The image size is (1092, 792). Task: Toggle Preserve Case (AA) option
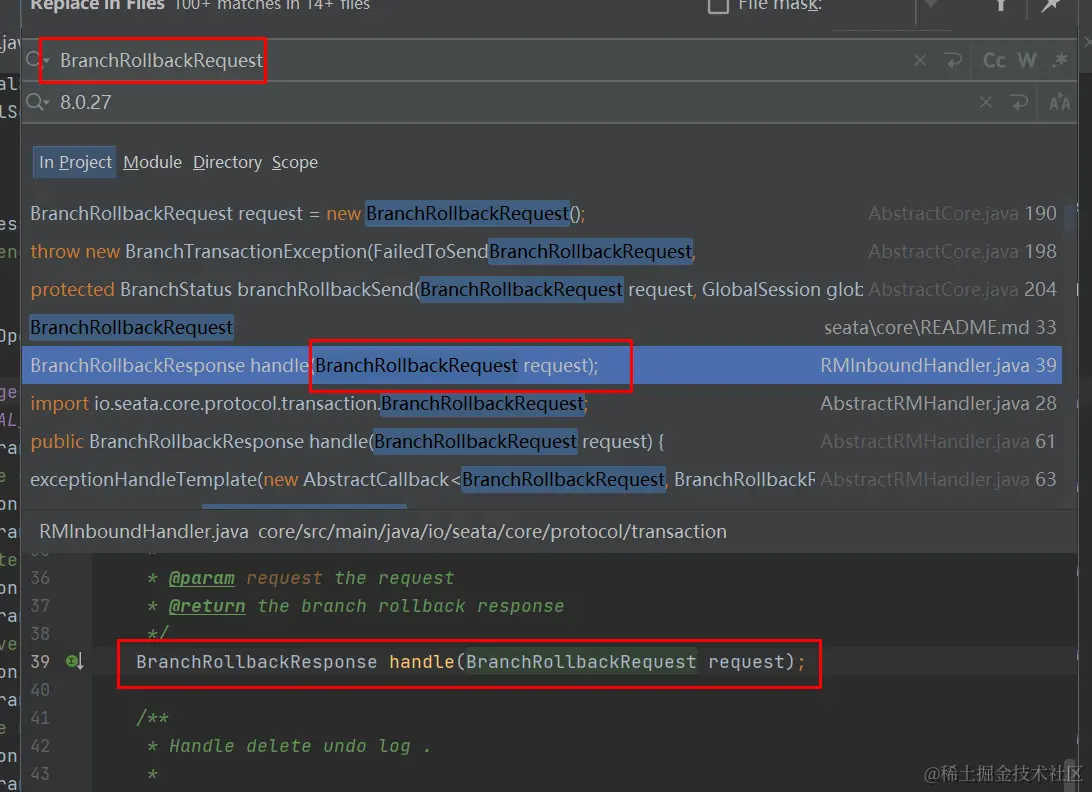point(1059,103)
